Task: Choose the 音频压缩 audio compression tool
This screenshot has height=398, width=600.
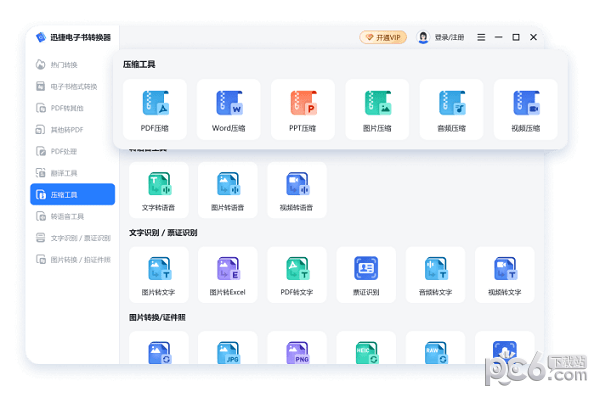Action: [x=451, y=109]
